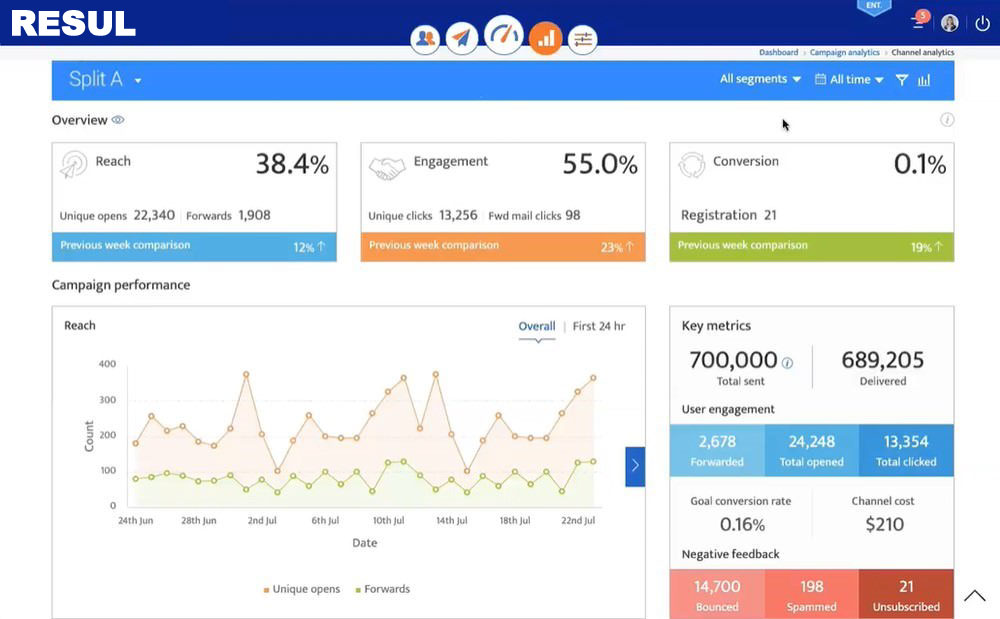Click the blue next arrow on the chart
This screenshot has height=619, width=1000.
pos(635,467)
